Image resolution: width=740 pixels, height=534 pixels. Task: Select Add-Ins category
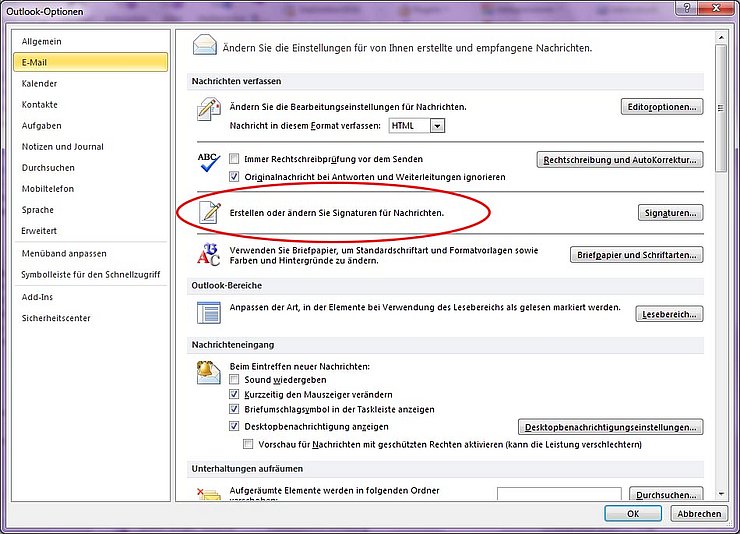pos(91,297)
